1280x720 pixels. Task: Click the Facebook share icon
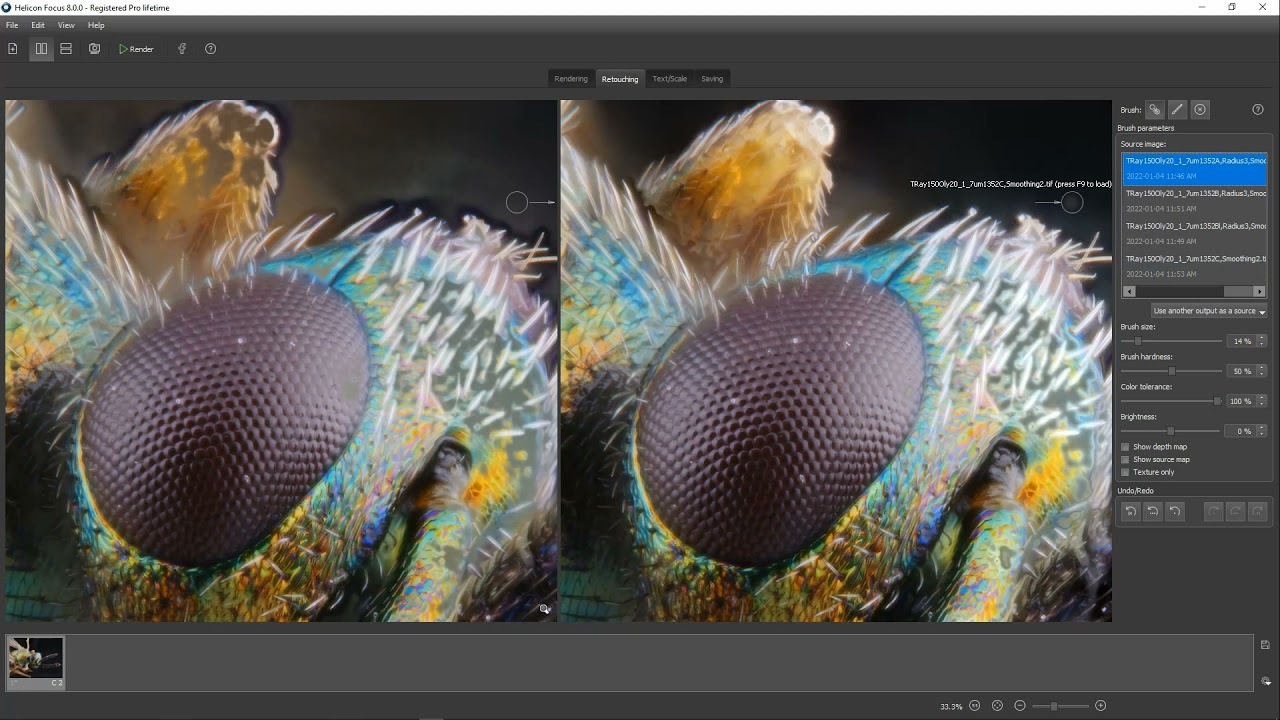(x=182, y=49)
